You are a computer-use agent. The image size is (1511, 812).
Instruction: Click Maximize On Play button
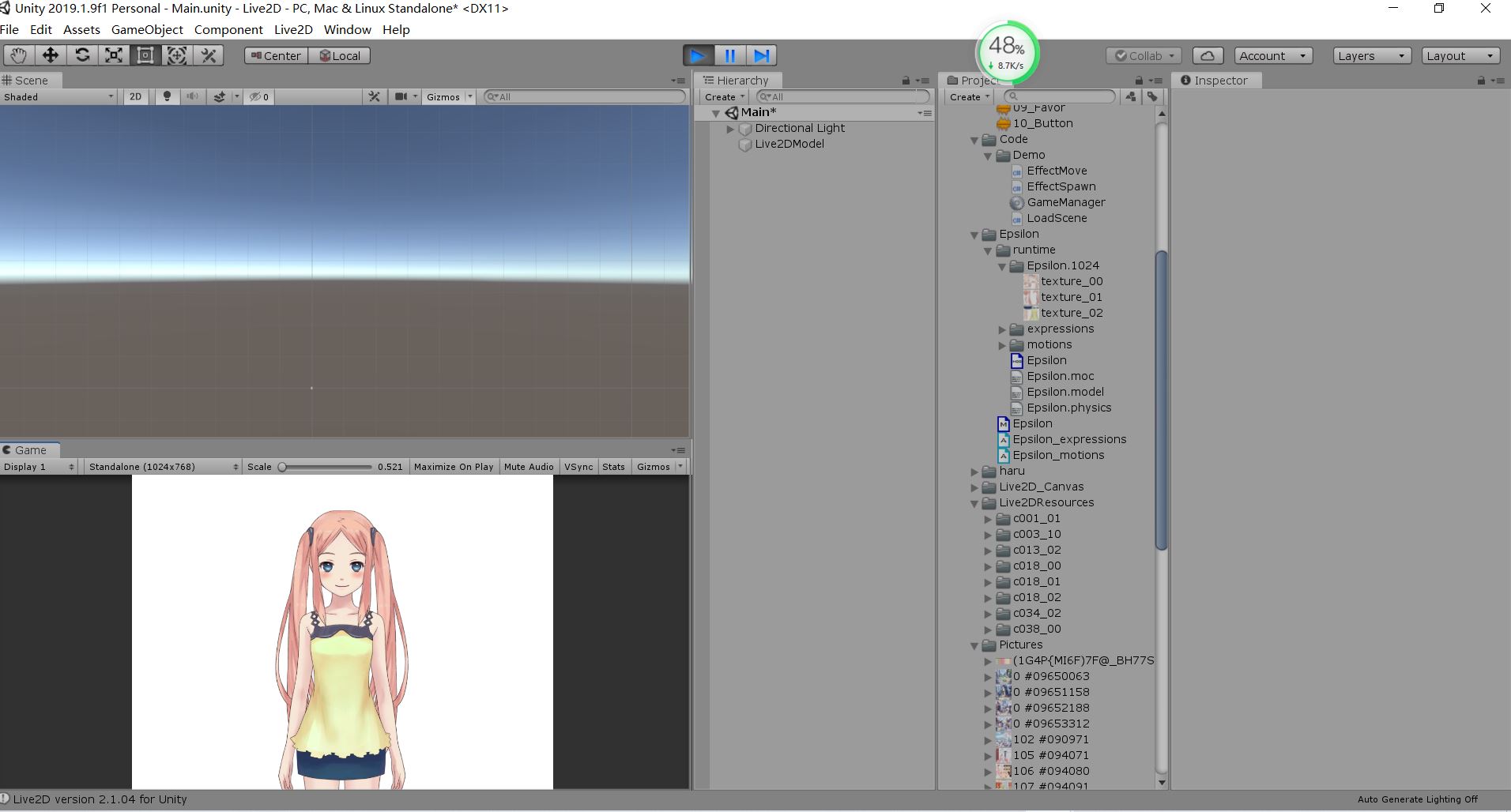click(453, 466)
